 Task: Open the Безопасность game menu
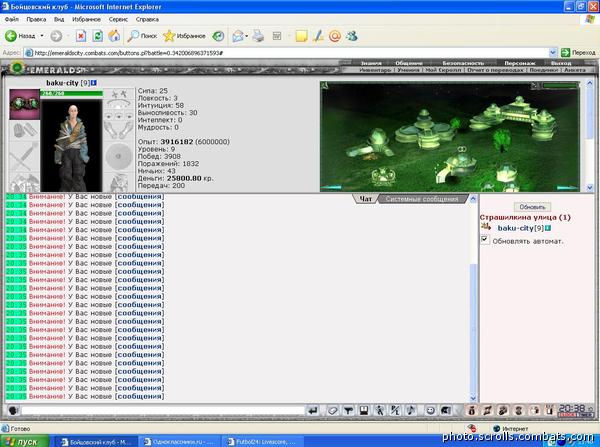463,63
